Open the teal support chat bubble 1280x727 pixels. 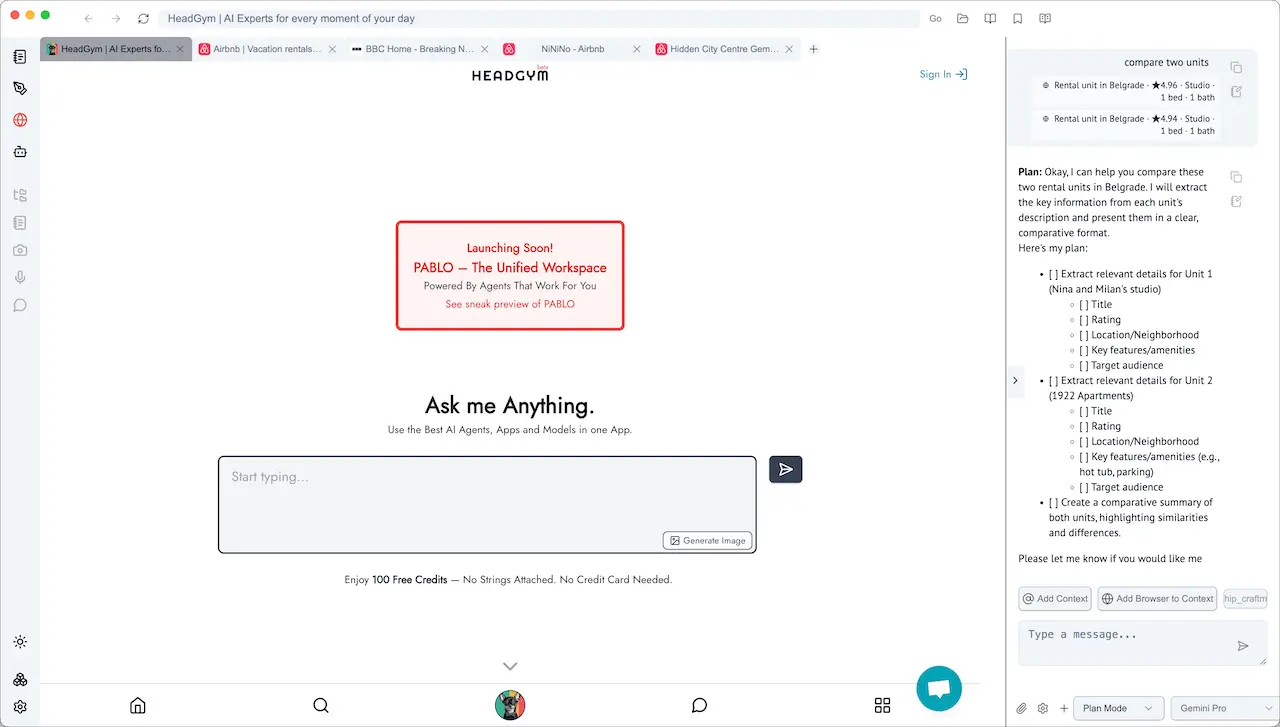pyautogui.click(x=939, y=688)
